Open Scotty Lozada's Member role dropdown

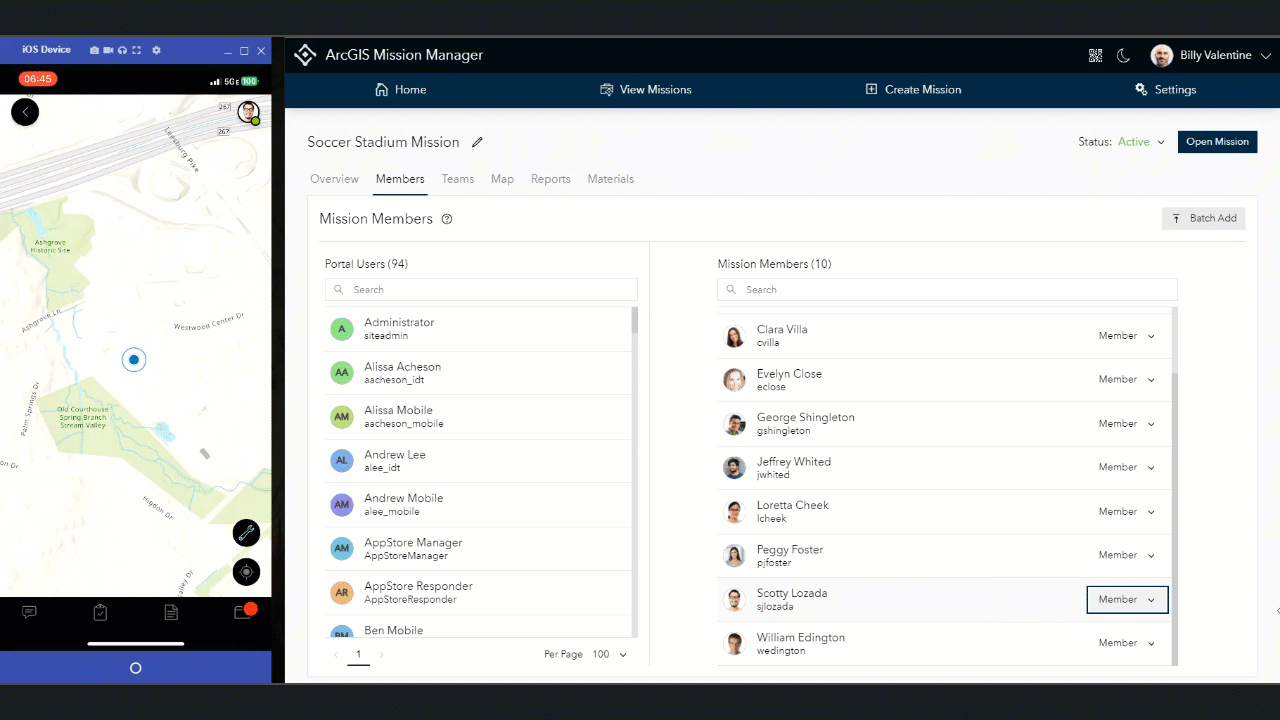point(1127,599)
